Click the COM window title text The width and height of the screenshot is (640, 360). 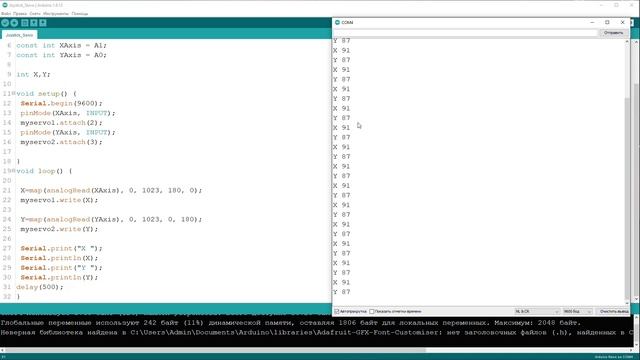pos(347,22)
